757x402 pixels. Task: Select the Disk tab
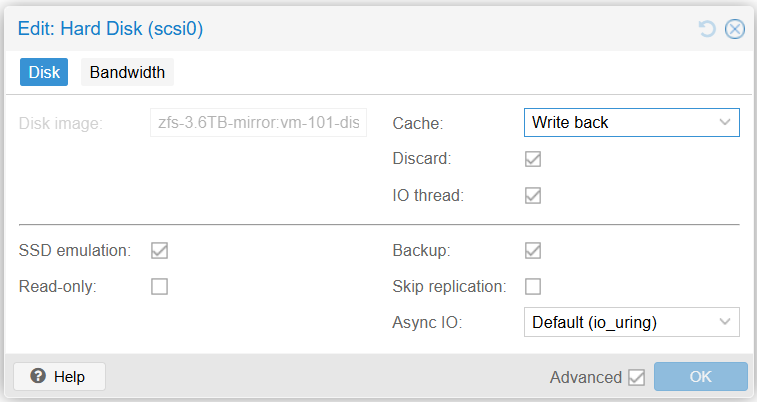click(x=44, y=72)
